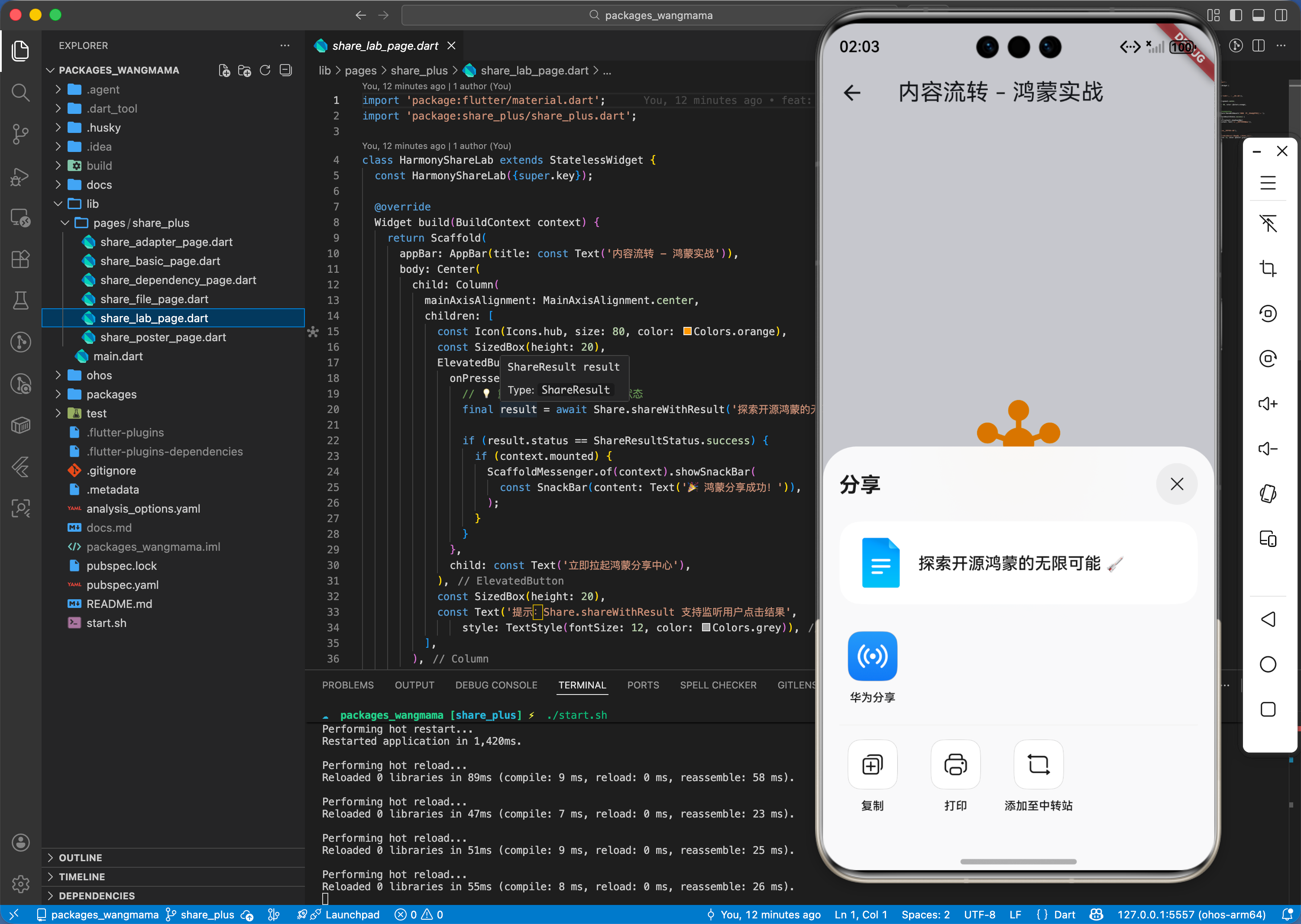Tap the Print icon in share sheet
1301x924 pixels.
click(955, 764)
